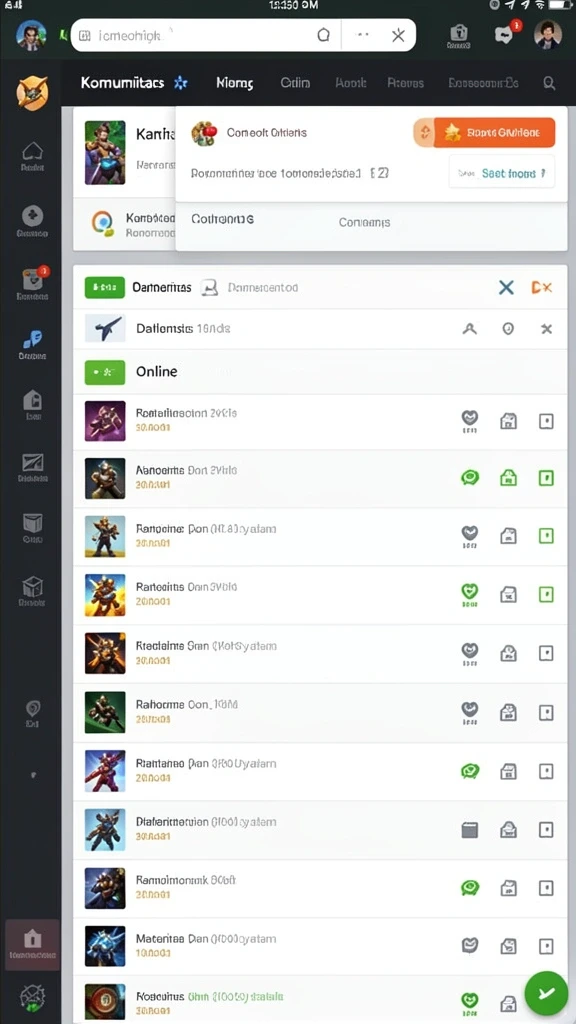Toggle the square box in the Ramnoimonmk row
Viewport: 576px width, 1024px height.
(x=546, y=888)
